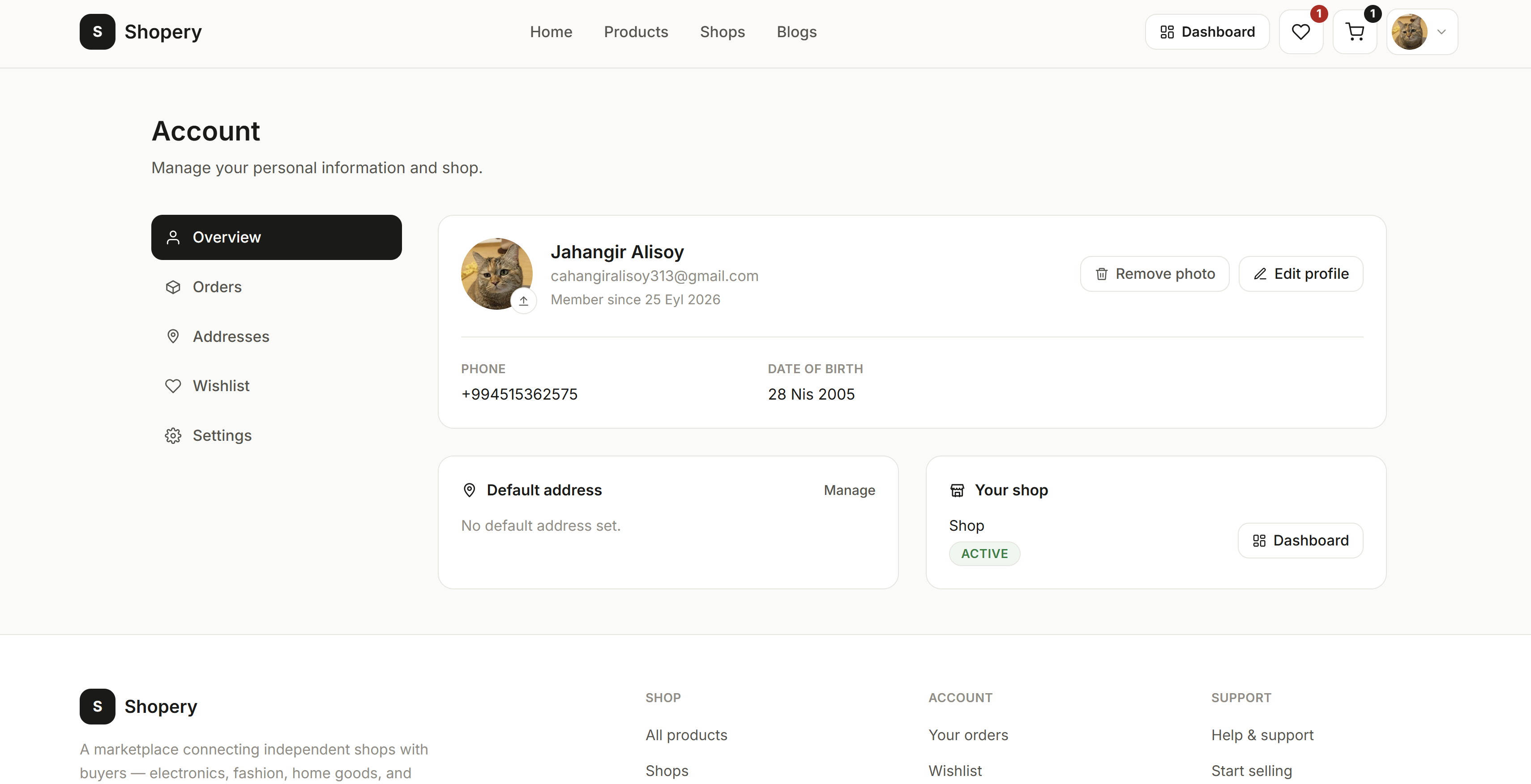This screenshot has width=1531, height=784.
Task: Click the name Jahangir Alisoy
Action: tap(617, 252)
